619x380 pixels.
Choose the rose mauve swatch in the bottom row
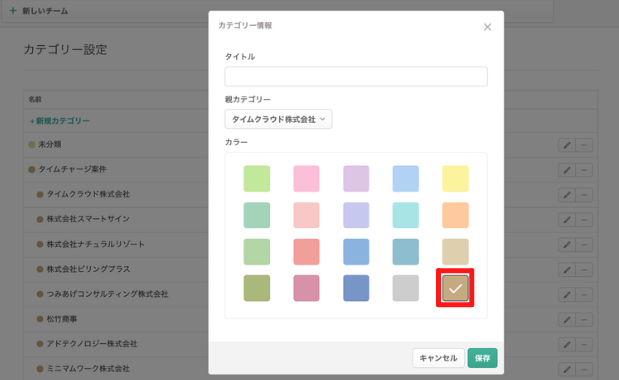tap(306, 288)
